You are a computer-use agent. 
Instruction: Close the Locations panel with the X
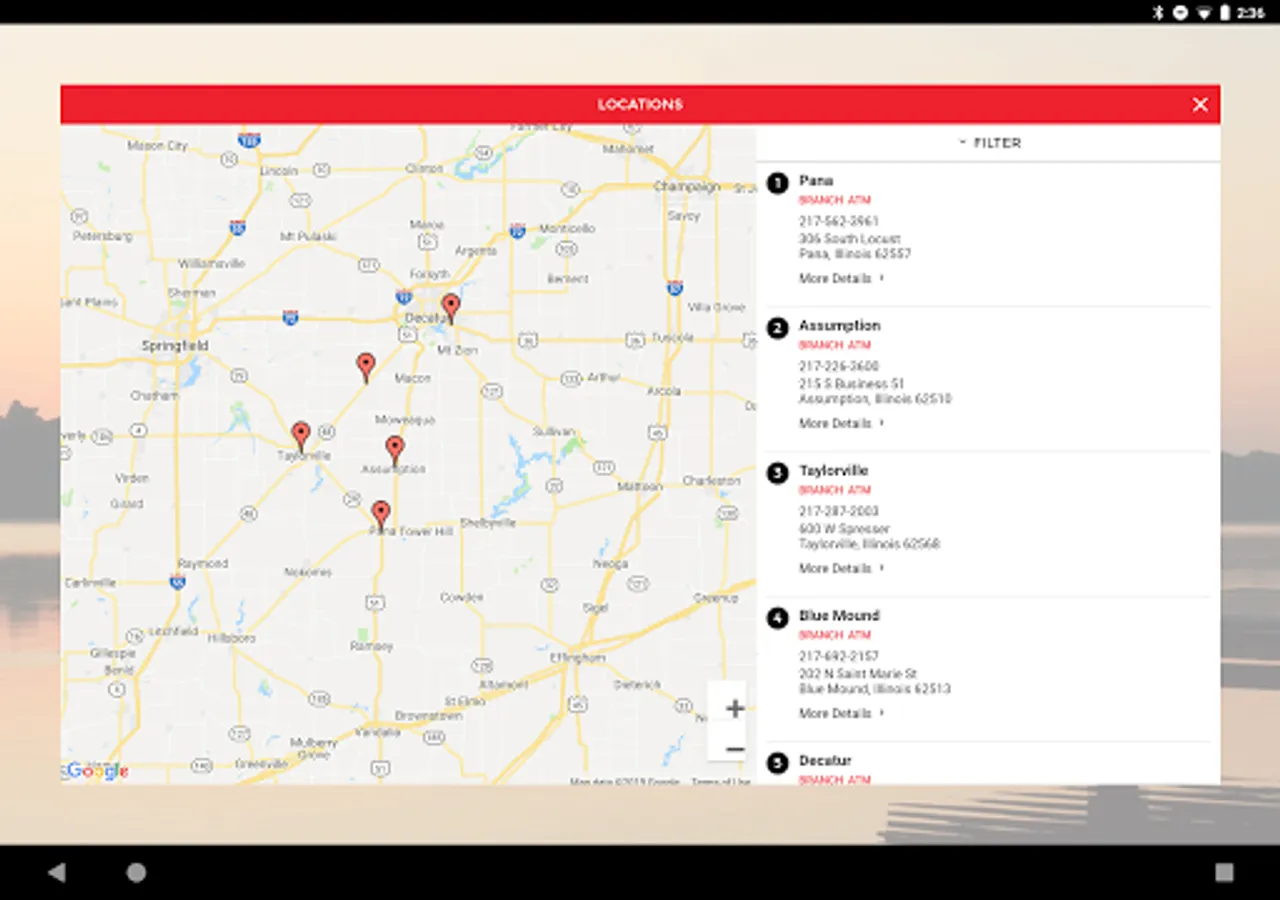[1200, 104]
